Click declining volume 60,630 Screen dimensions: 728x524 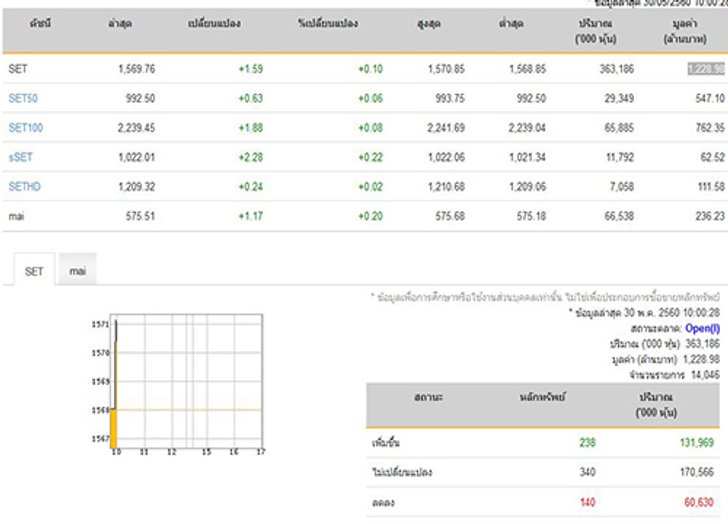[x=699, y=502]
